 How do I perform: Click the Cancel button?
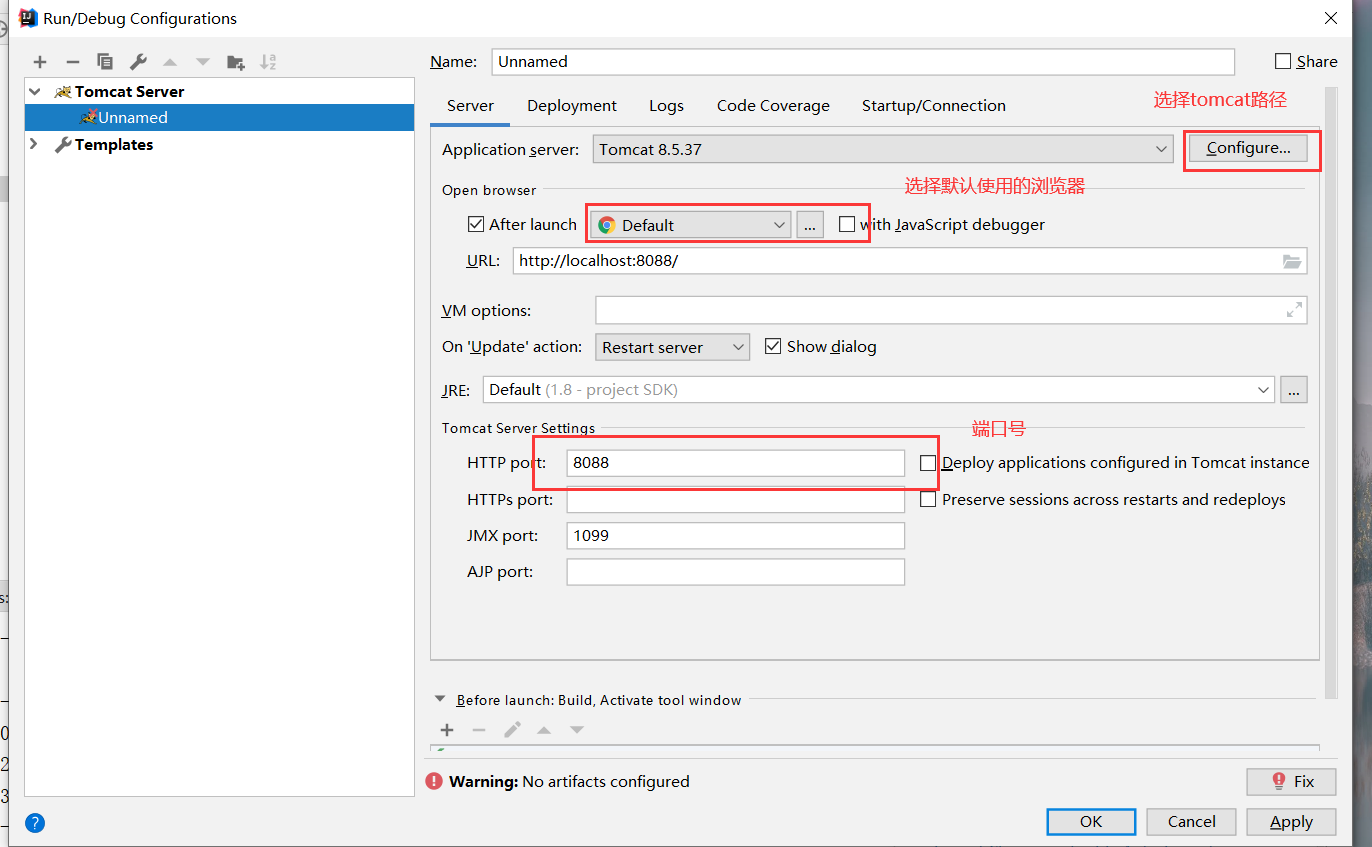tap(1192, 822)
